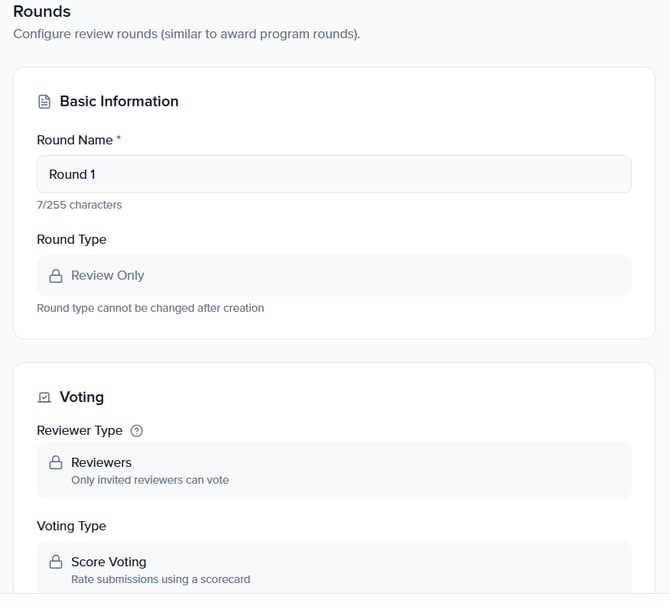Click the Voting section heading text
Screen dimensions: 670x606
[82, 398]
